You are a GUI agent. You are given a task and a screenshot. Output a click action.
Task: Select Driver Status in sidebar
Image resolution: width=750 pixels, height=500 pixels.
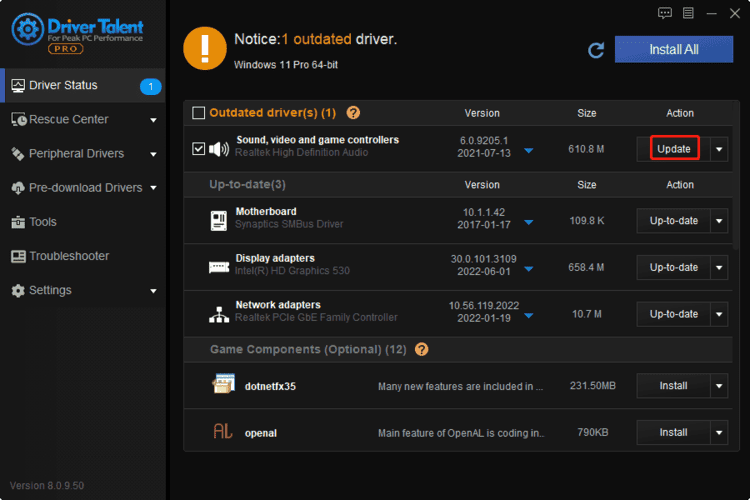click(x=83, y=86)
